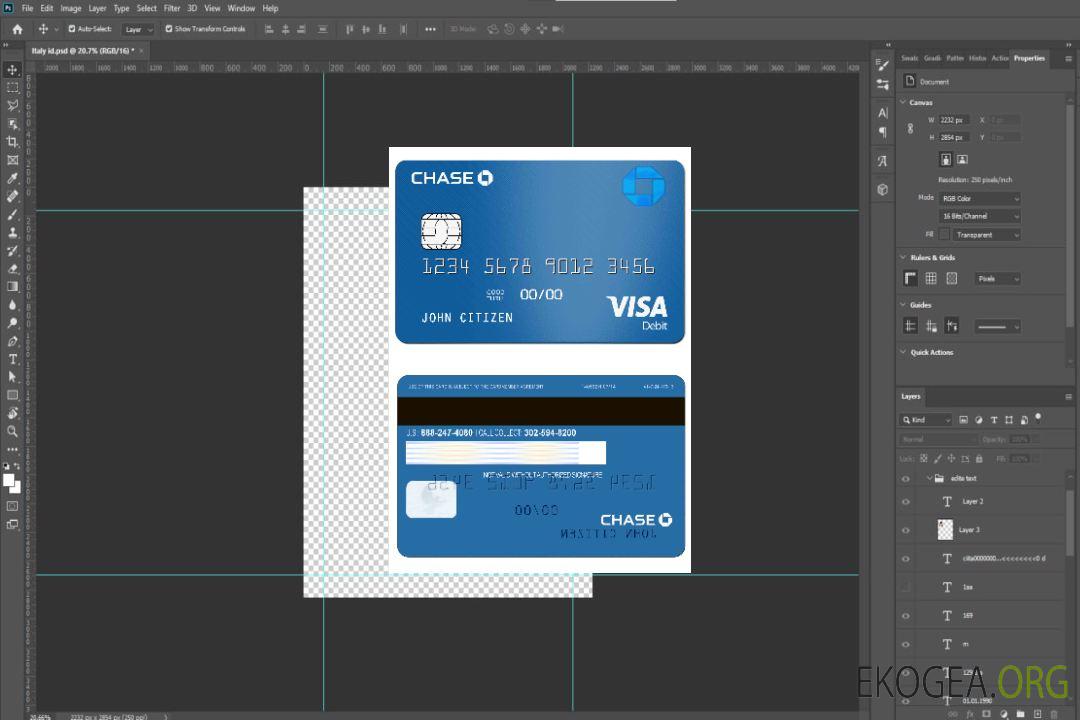This screenshot has width=1080, height=720.
Task: Hide the 'edite text' group with eye icon
Action: [x=906, y=479]
